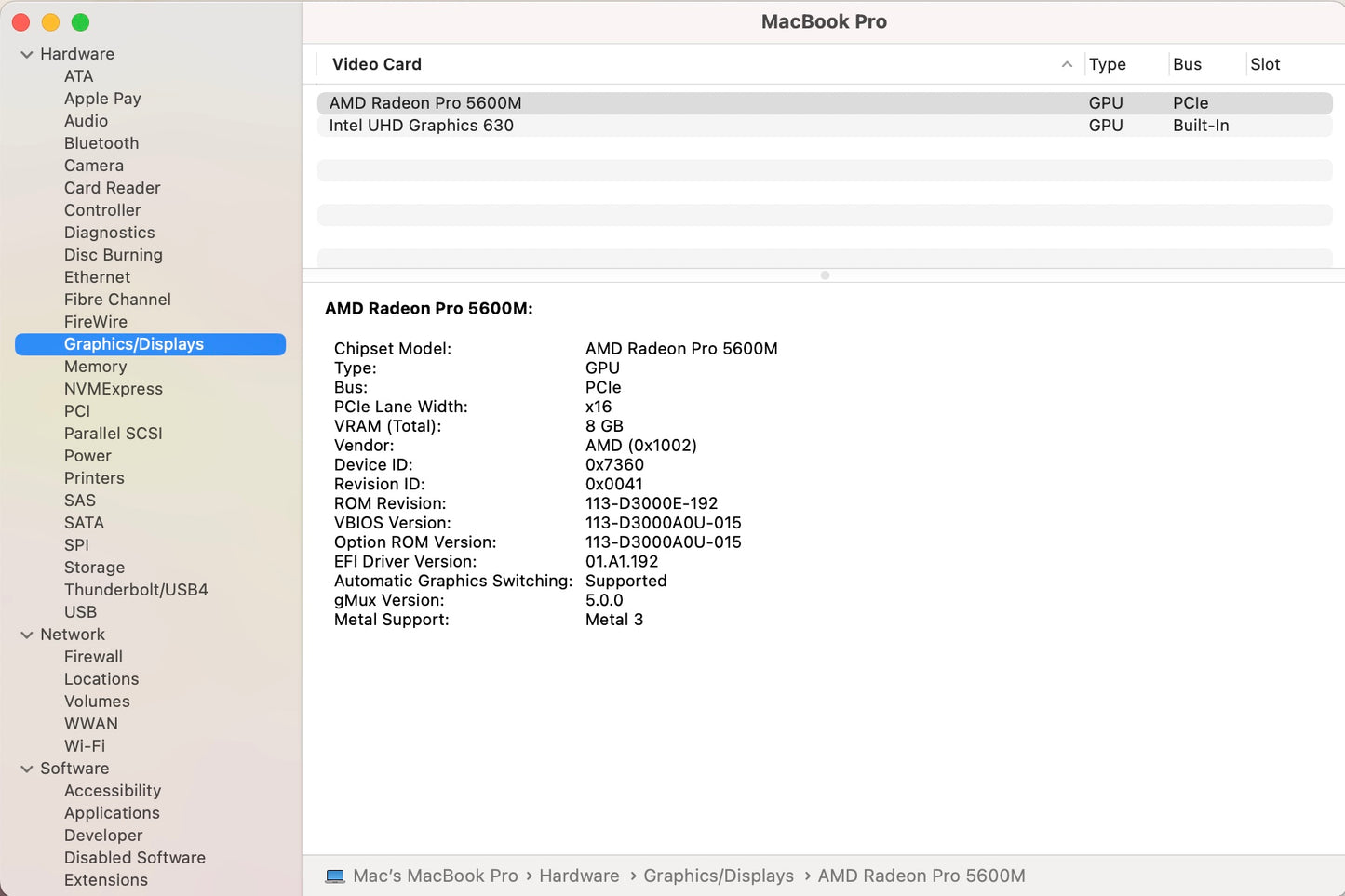Check Wi-Fi network details
1345x896 pixels.
(85, 745)
